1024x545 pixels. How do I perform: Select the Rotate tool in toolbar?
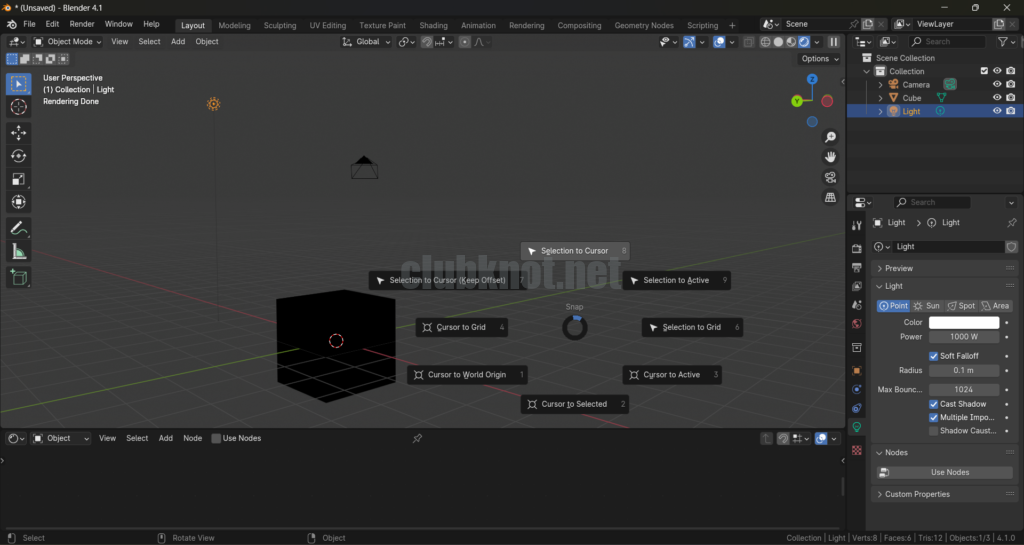18,156
